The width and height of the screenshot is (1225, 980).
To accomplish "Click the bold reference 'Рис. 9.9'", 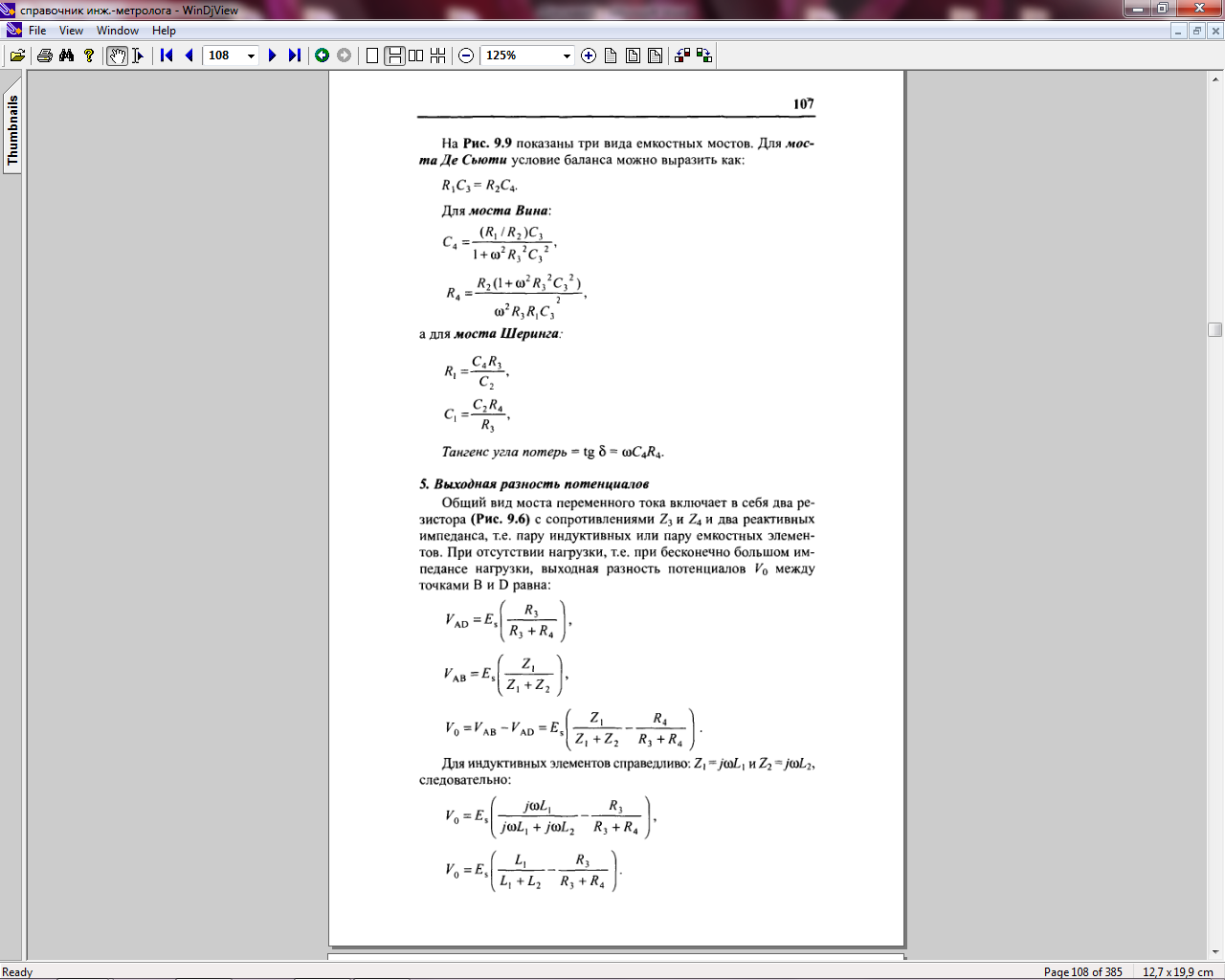I will [487, 144].
